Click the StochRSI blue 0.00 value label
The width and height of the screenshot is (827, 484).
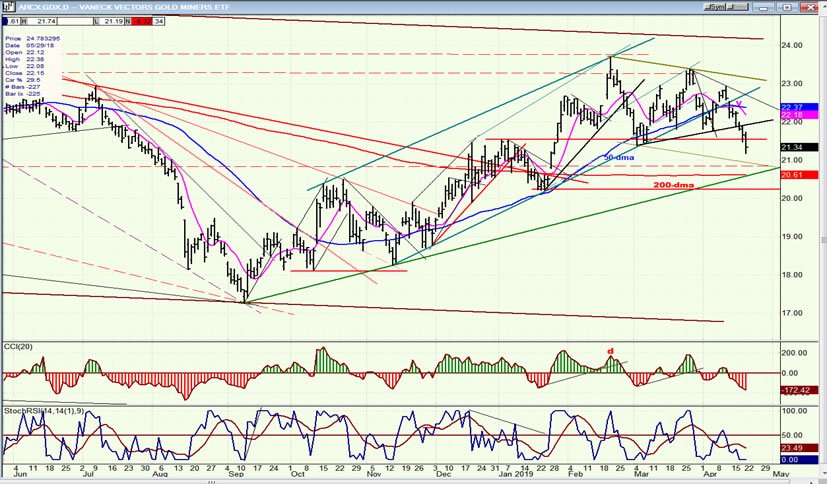pos(799,459)
